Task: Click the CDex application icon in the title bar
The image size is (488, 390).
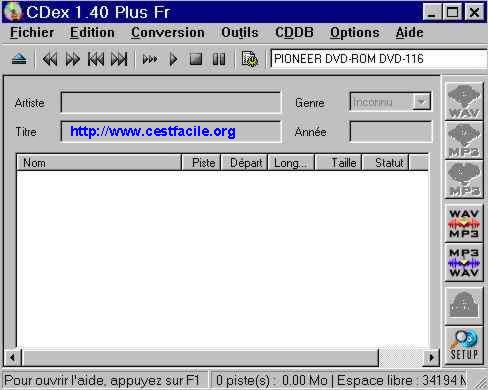Action: [x=12, y=12]
